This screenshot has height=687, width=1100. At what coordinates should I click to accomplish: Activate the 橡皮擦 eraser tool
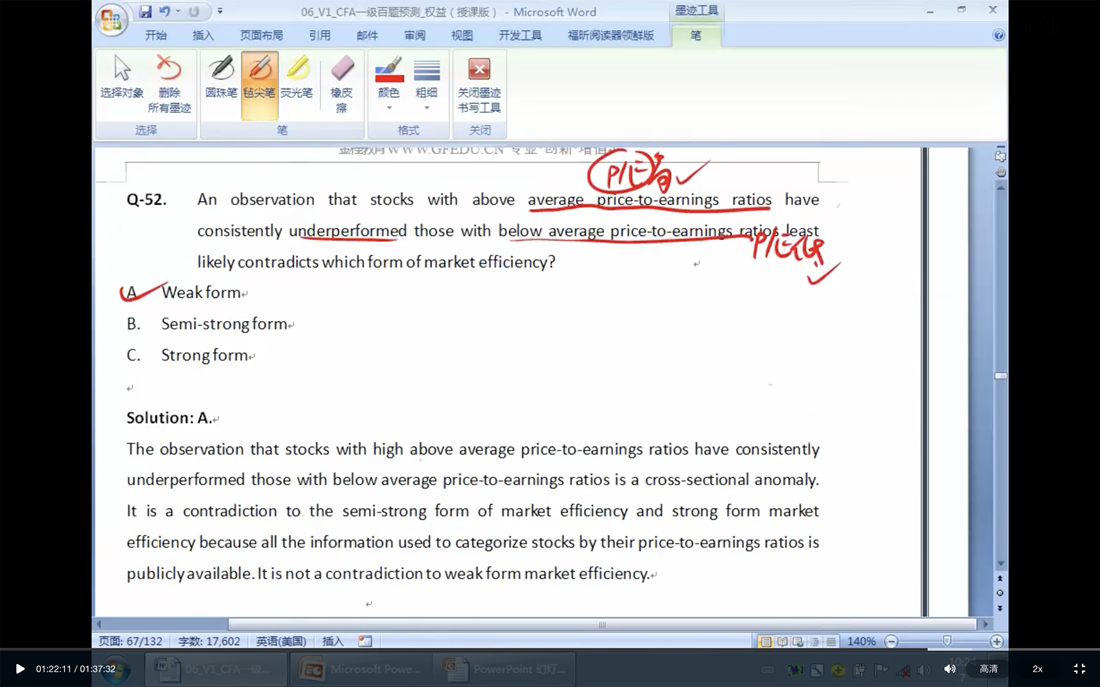click(342, 84)
